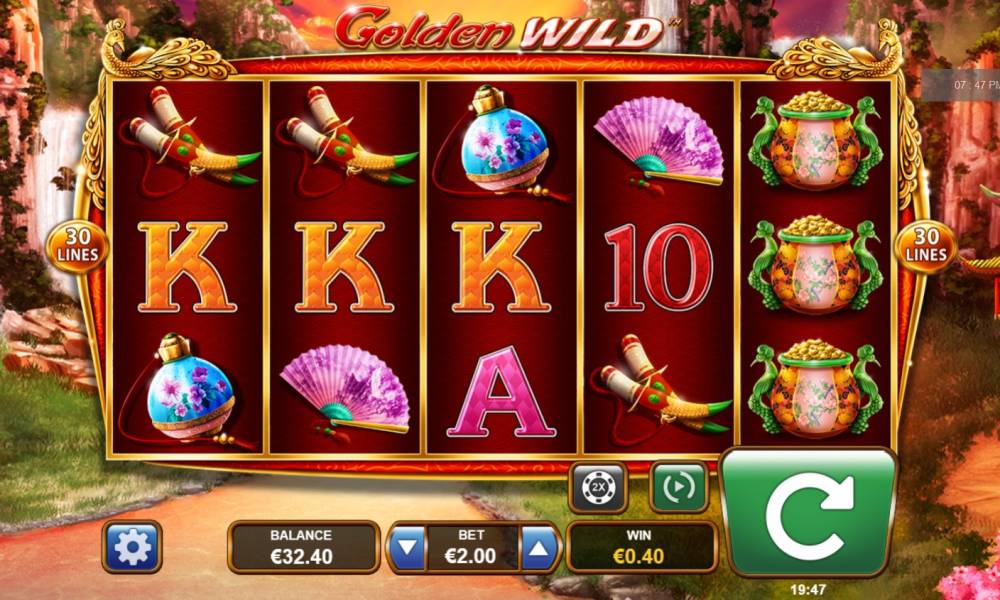Click the pink A symbol on the third reel
Image resolution: width=1000 pixels, height=600 pixels.
[501, 391]
